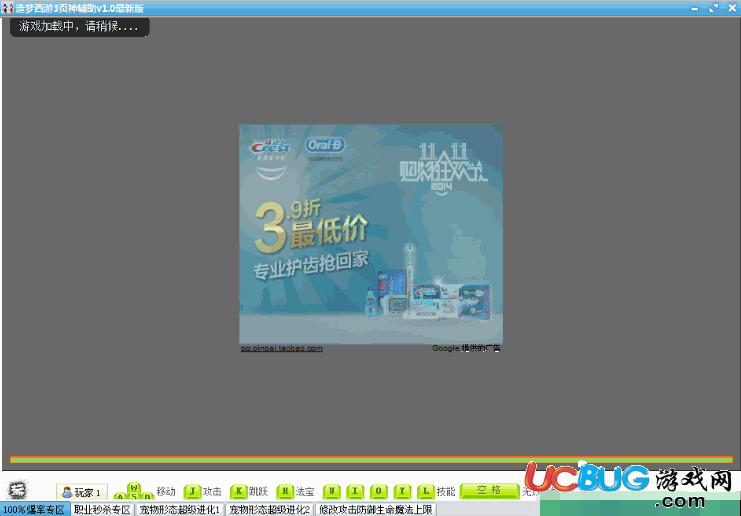Click the green loading progress bar
This screenshot has width=741, height=516.
tap(371, 459)
